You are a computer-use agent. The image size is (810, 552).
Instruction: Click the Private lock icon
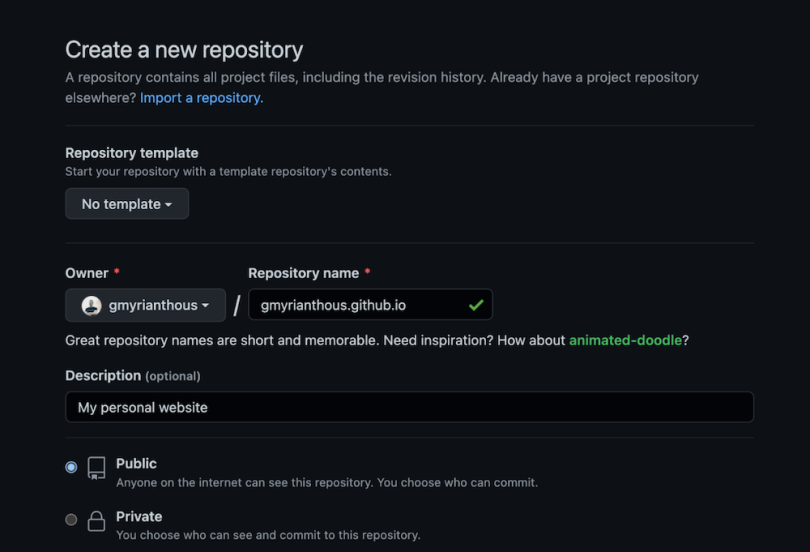tap(97, 521)
